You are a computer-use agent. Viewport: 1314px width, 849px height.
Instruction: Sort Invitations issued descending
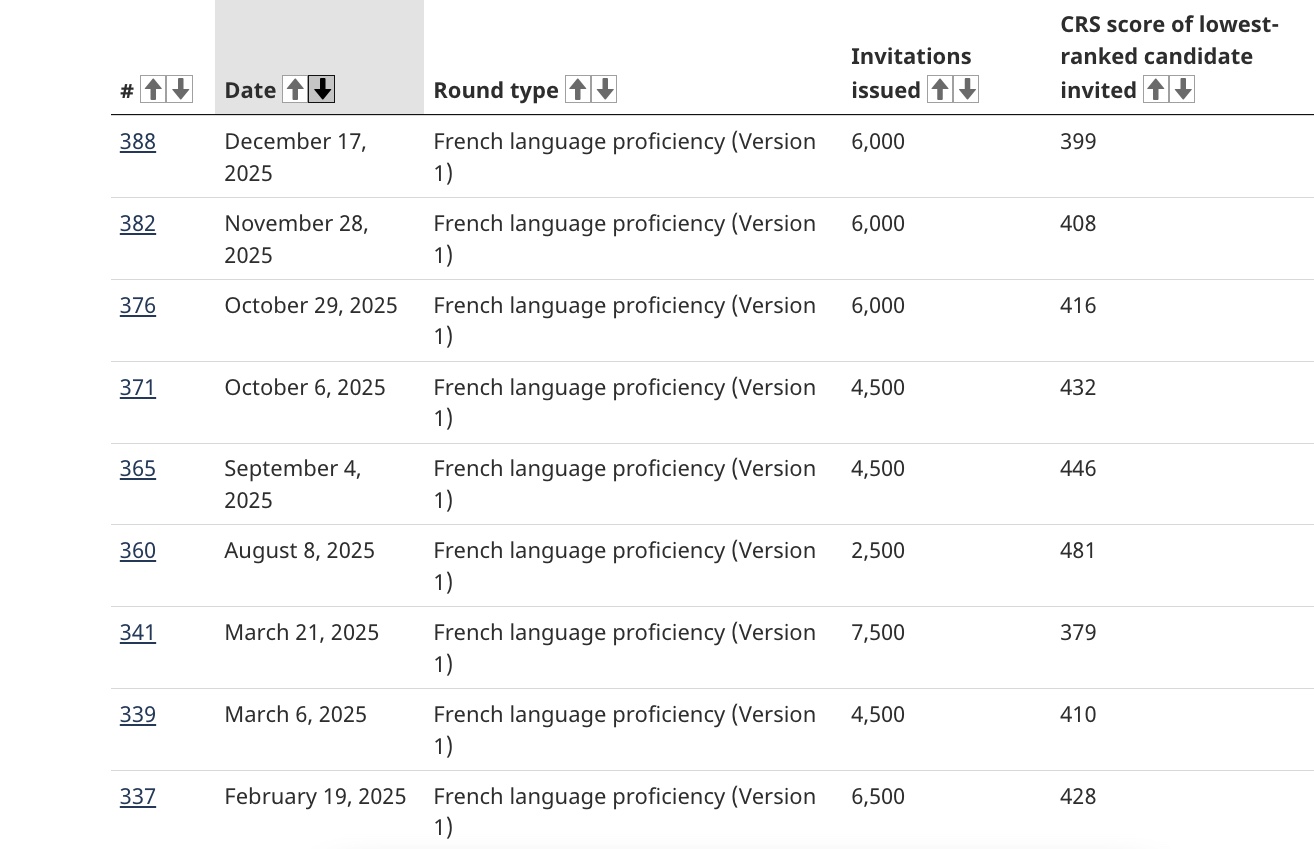tap(966, 90)
